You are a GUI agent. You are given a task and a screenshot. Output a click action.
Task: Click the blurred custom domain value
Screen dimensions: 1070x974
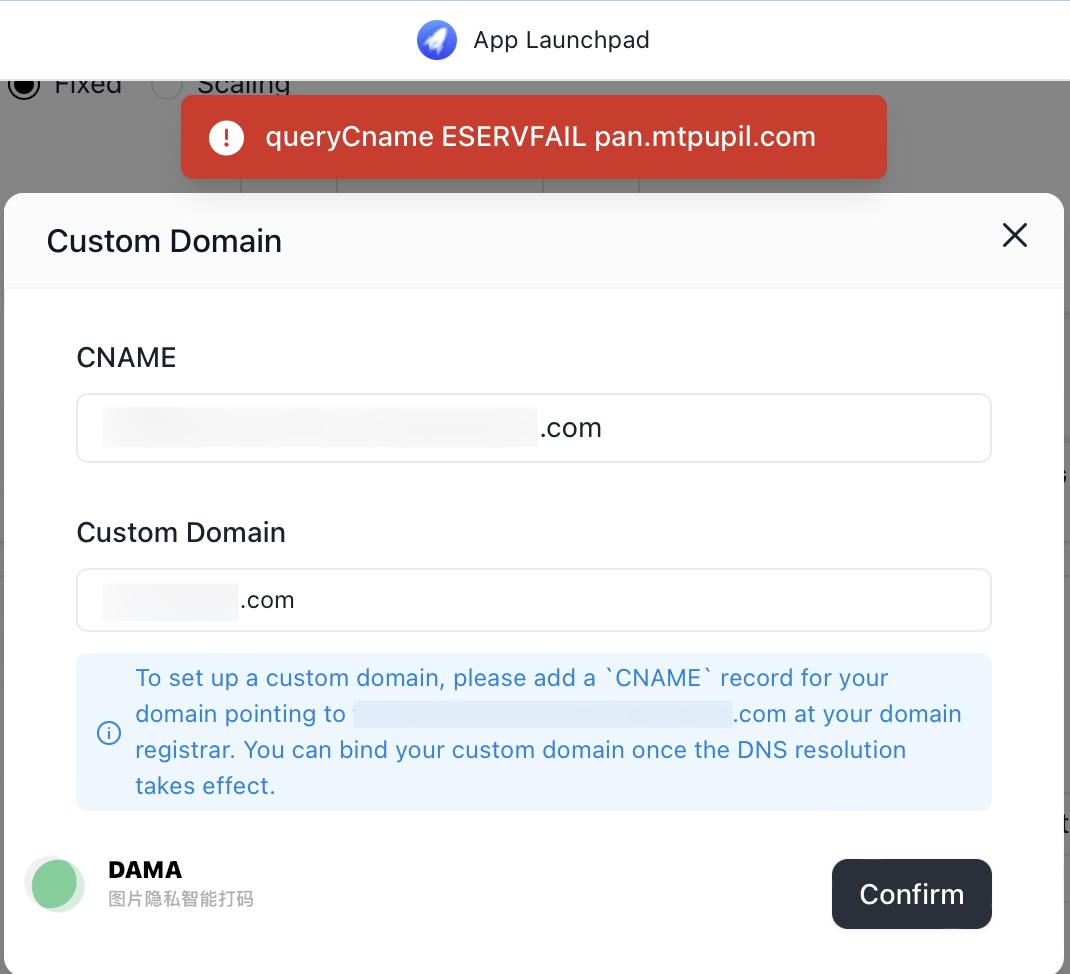click(x=170, y=601)
